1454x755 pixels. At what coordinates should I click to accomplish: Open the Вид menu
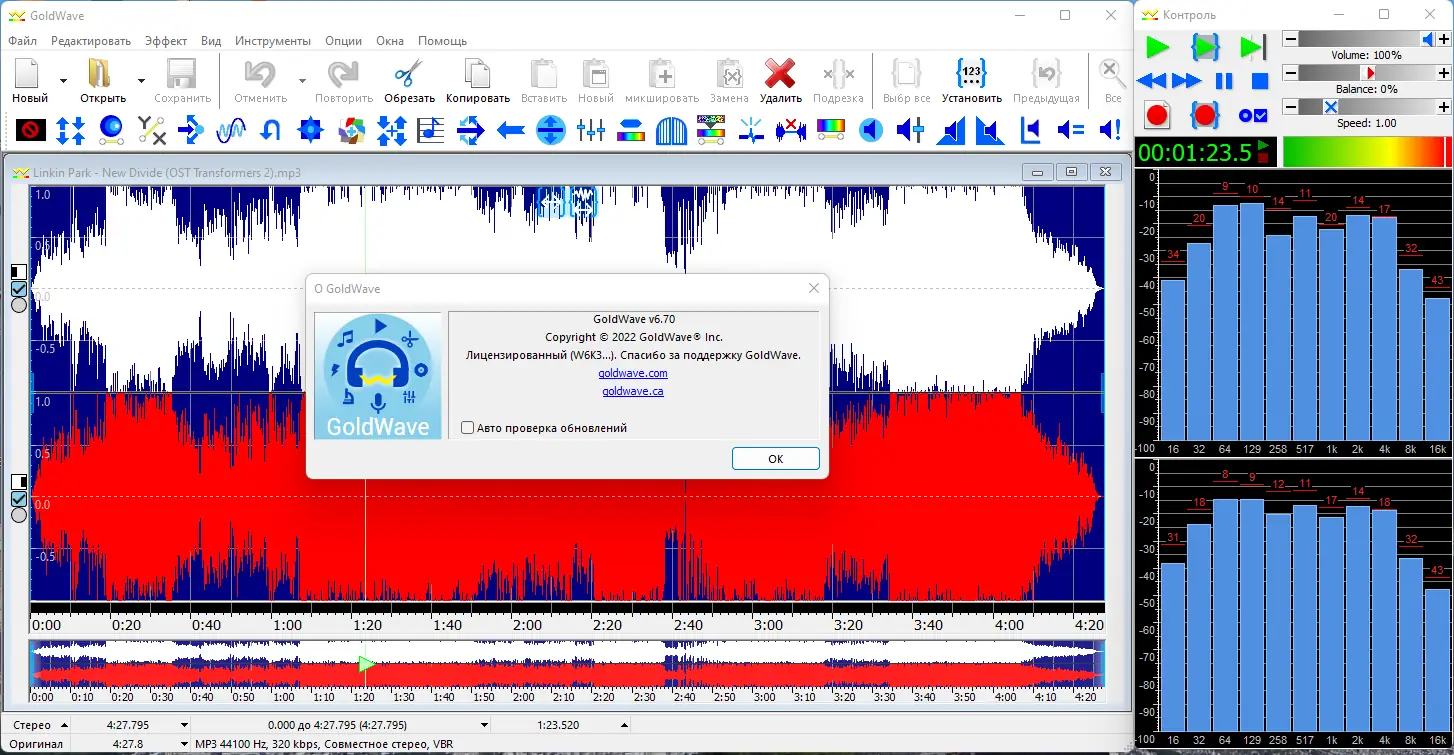(211, 41)
